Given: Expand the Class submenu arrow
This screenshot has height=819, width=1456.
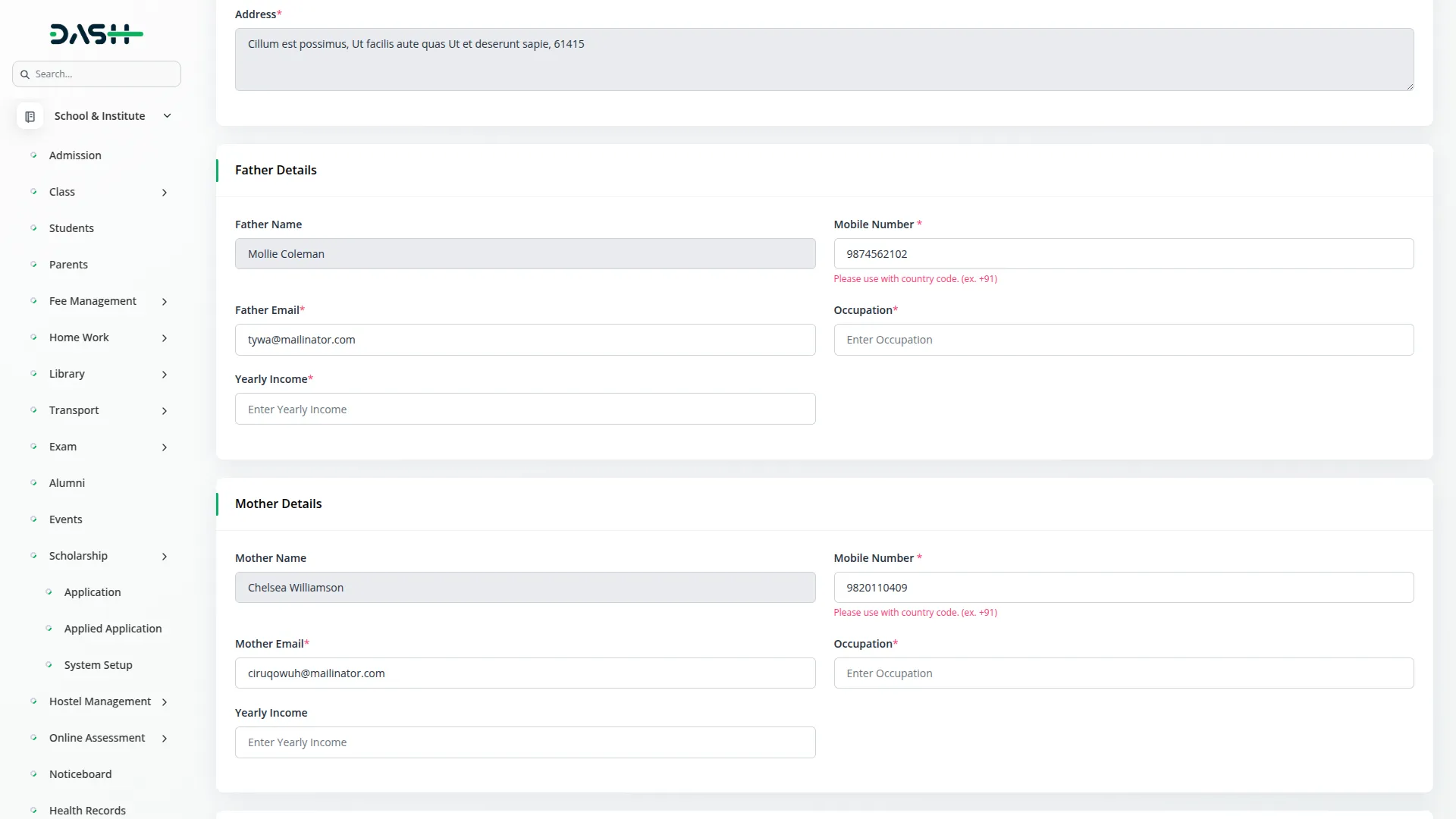Looking at the screenshot, I should pos(164,193).
